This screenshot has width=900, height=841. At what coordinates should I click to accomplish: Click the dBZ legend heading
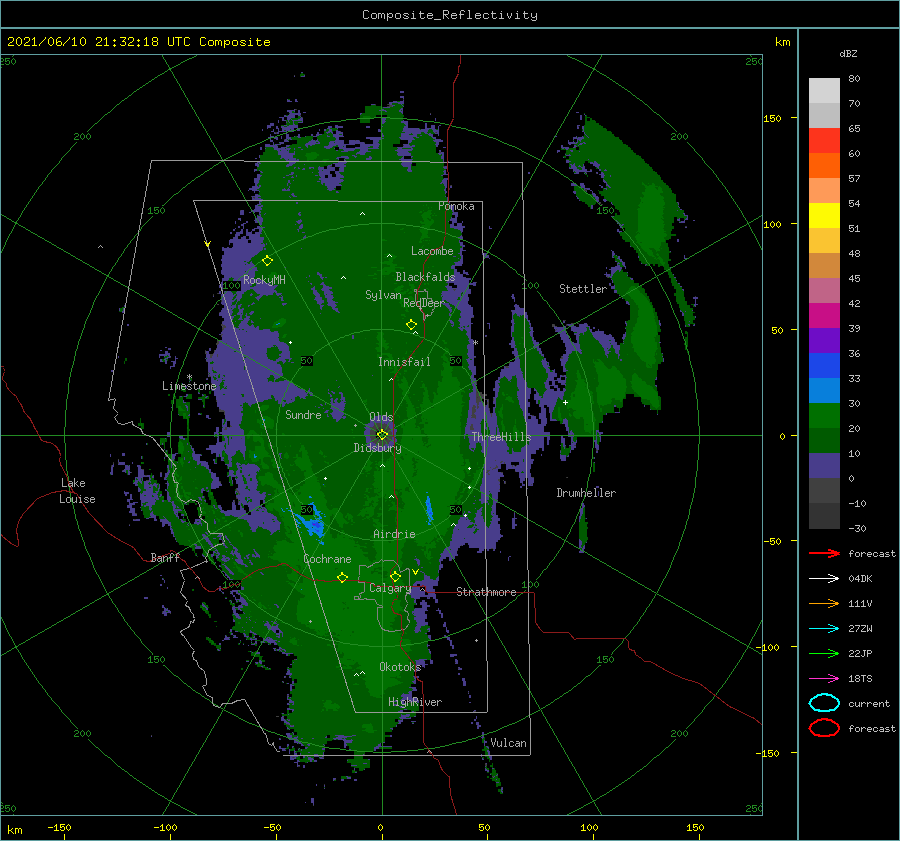click(848, 53)
